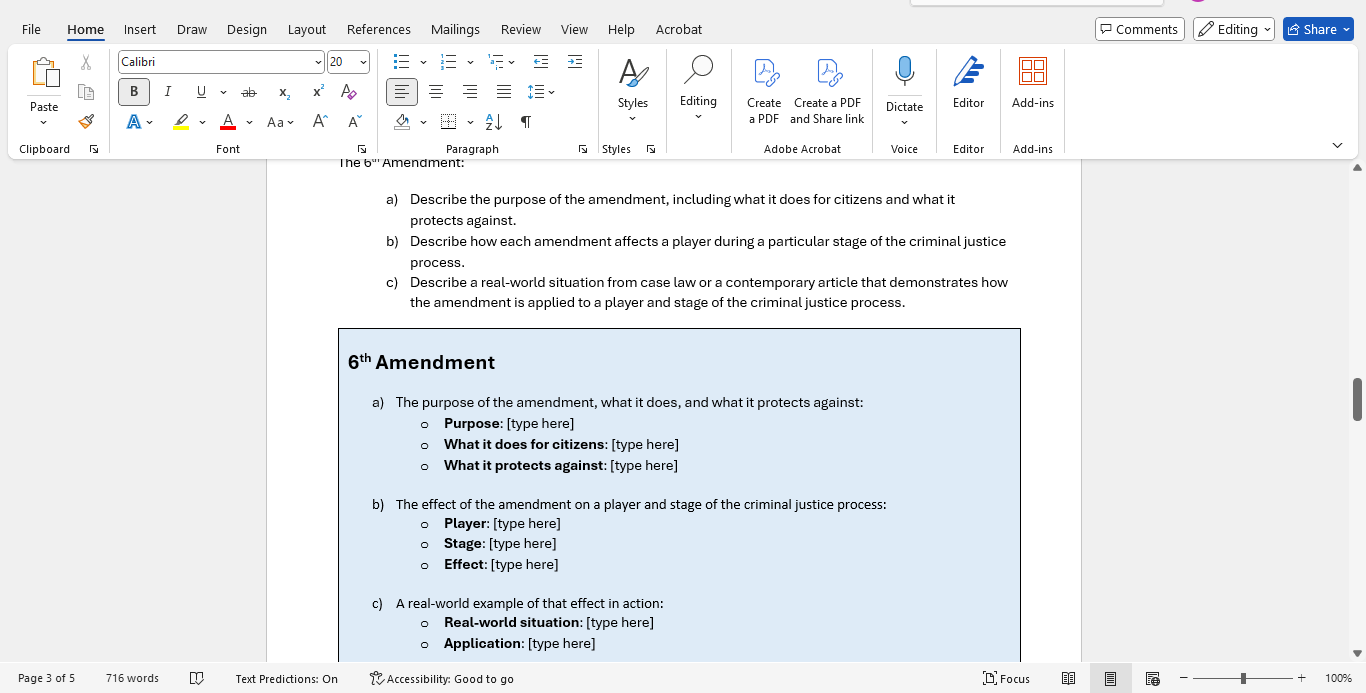This screenshot has width=1366, height=693.
Task: Click the proofing book icon in status bar
Action: [197, 678]
